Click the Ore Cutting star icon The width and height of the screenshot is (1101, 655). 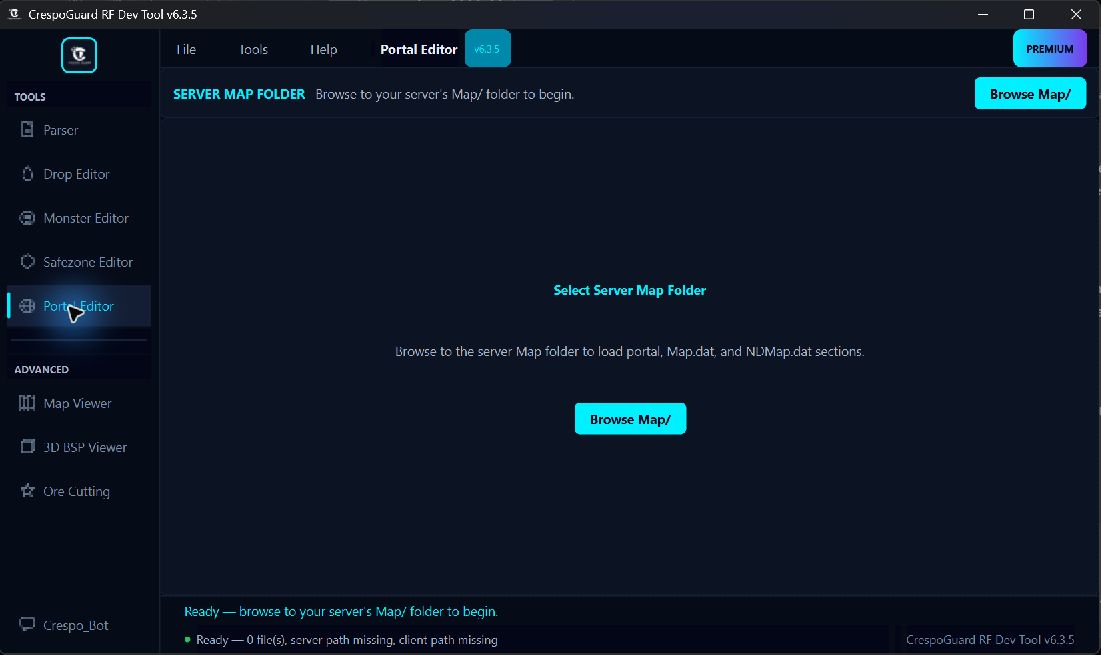27,490
